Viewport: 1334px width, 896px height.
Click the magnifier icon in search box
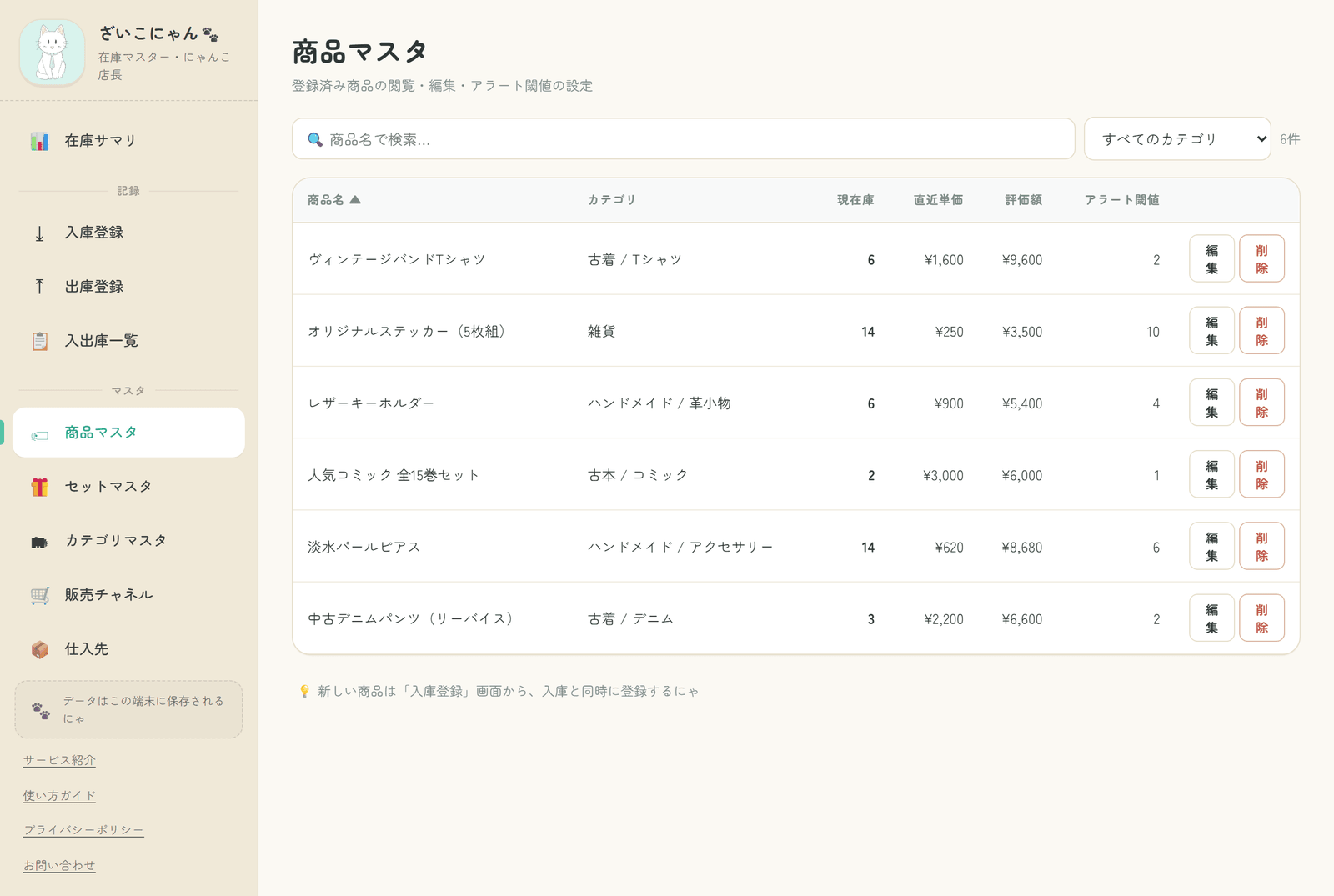pos(315,139)
